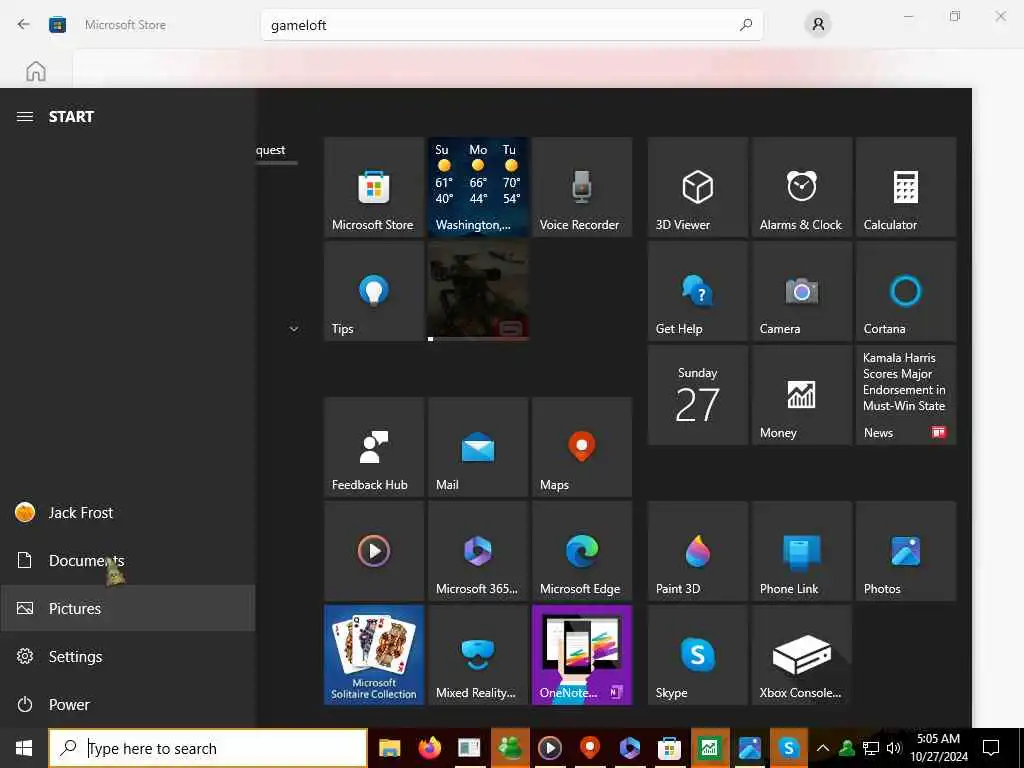
Task: Launch the Paint 3D tile
Action: [x=697, y=551]
